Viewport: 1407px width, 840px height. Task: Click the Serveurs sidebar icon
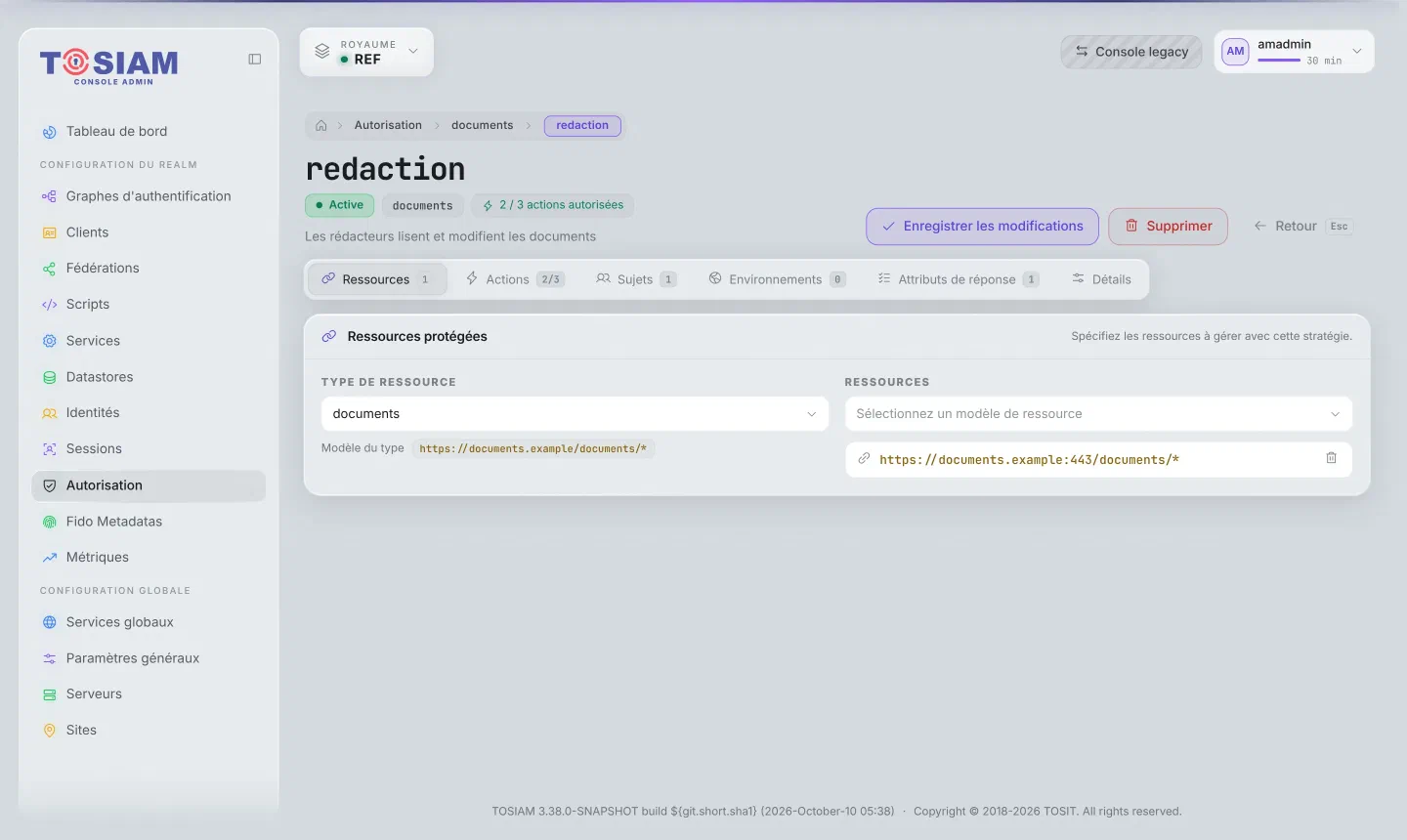[x=50, y=694]
